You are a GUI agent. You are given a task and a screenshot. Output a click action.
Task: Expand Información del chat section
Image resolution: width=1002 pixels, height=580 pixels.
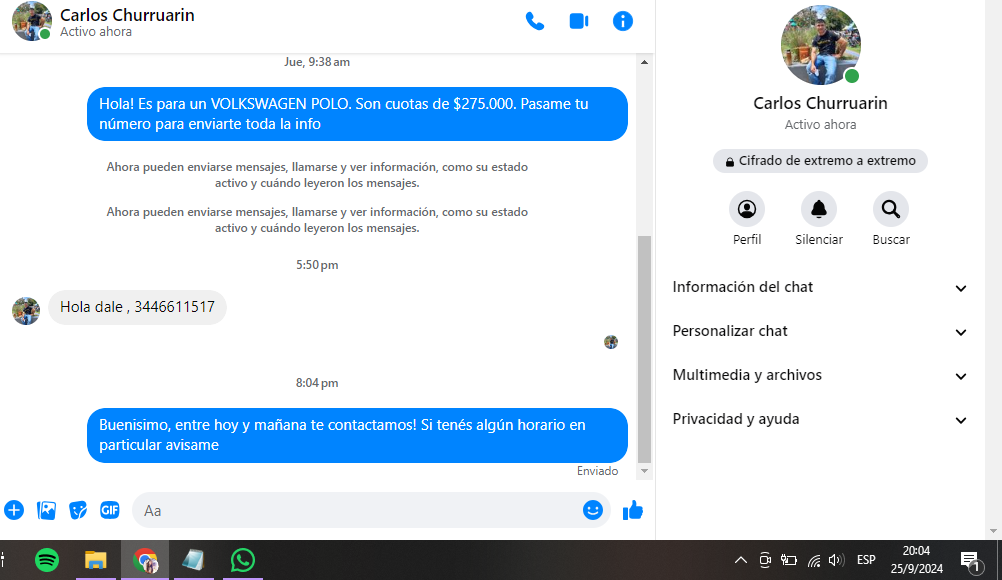[820, 287]
